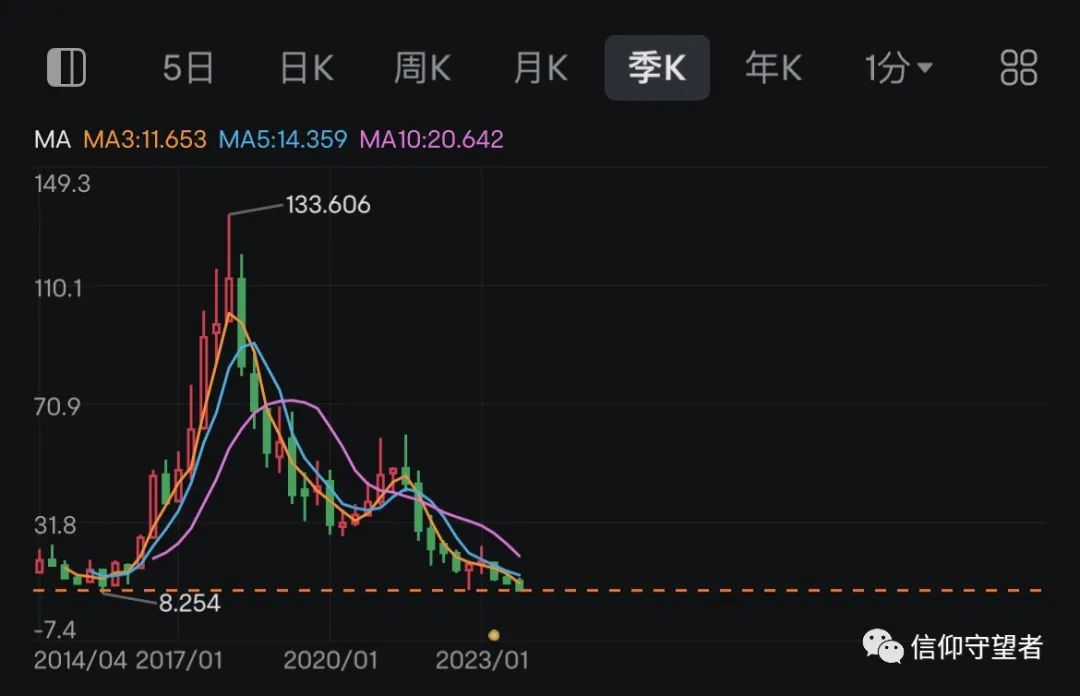Click the 2020/01 date axis label
The width and height of the screenshot is (1080, 696).
330,660
